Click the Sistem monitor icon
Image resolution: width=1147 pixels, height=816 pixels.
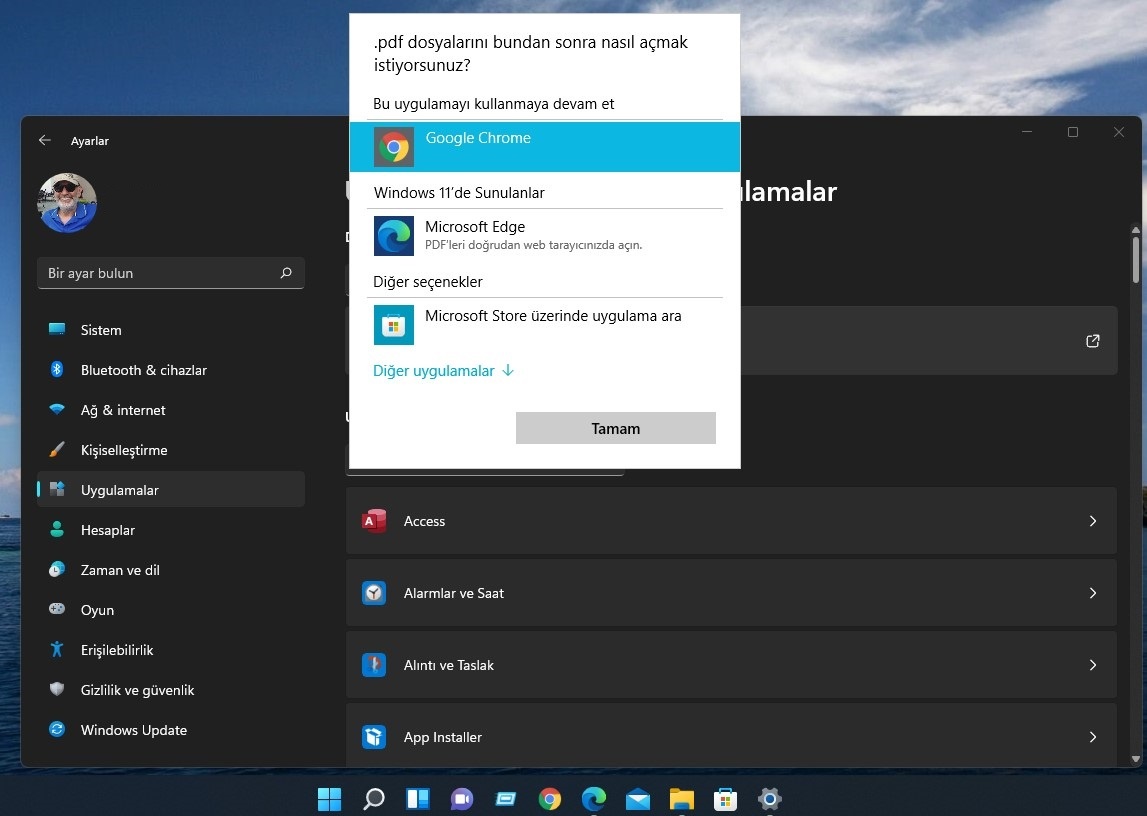click(x=57, y=329)
